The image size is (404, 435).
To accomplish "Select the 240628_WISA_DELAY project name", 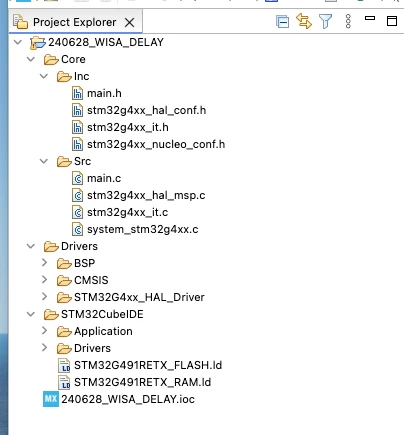I will (106, 42).
